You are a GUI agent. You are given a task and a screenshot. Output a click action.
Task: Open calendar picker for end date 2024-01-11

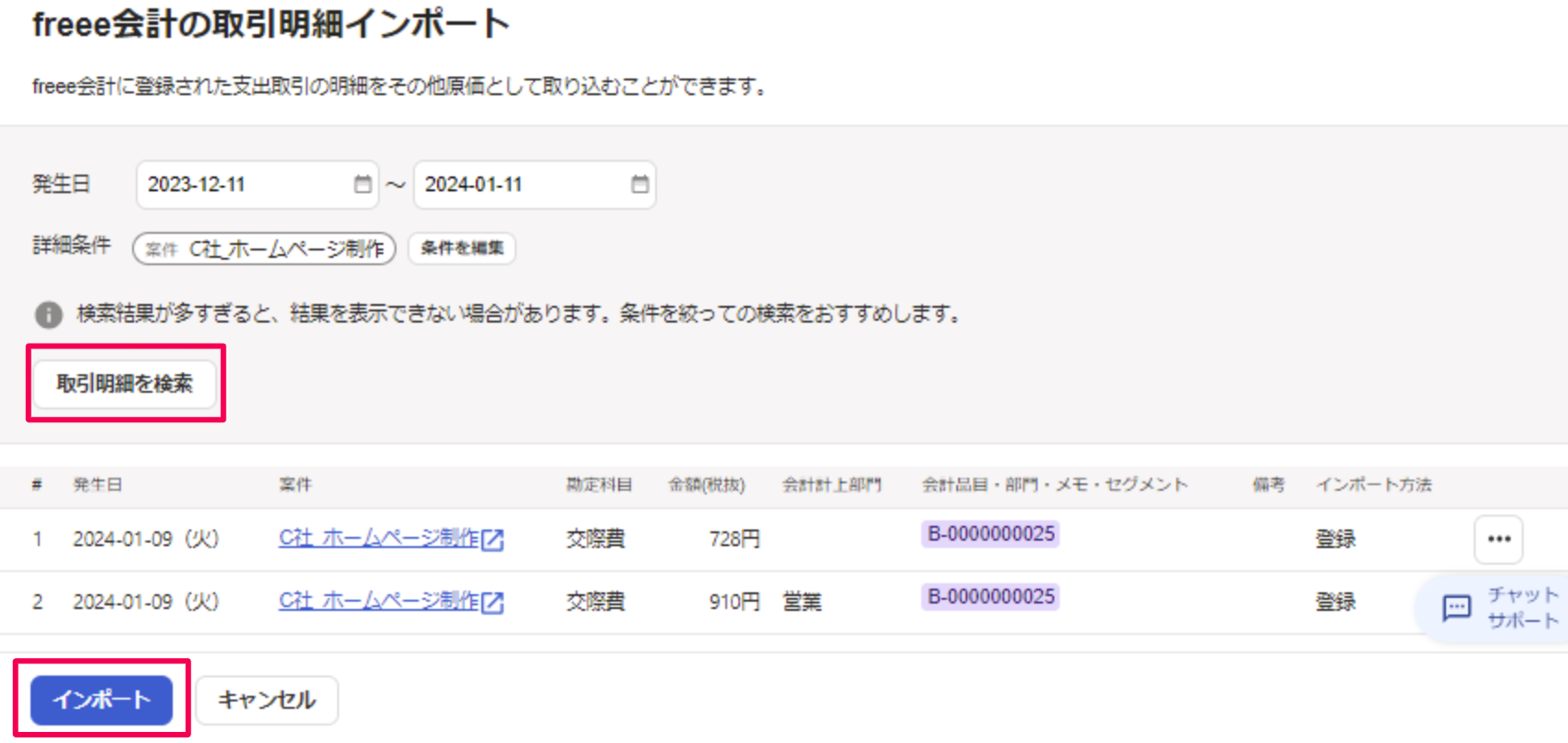coord(639,185)
